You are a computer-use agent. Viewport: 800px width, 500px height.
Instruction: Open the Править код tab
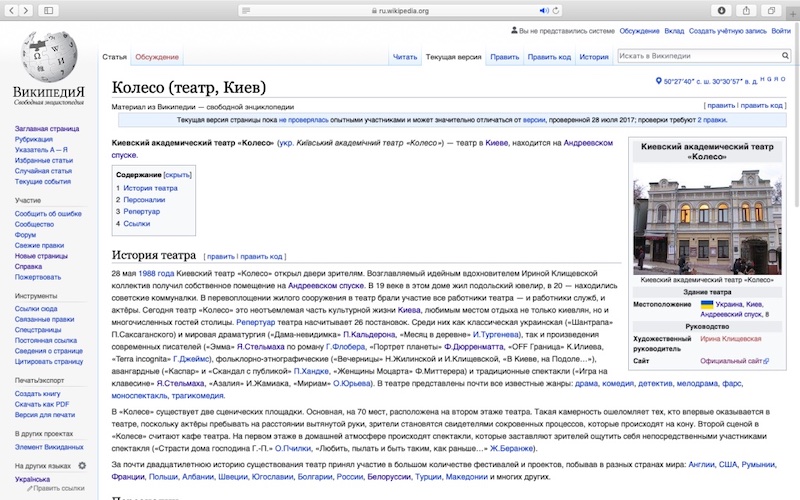click(549, 57)
